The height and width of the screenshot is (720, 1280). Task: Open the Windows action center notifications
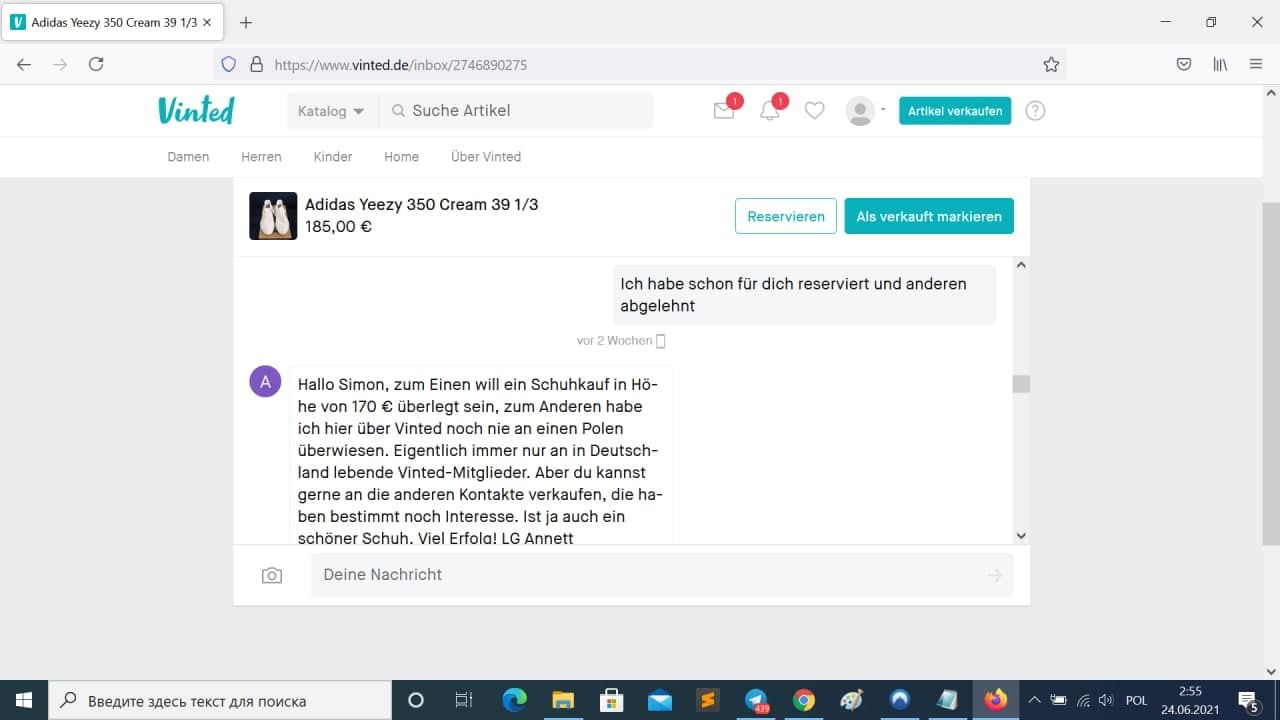[x=1248, y=700]
